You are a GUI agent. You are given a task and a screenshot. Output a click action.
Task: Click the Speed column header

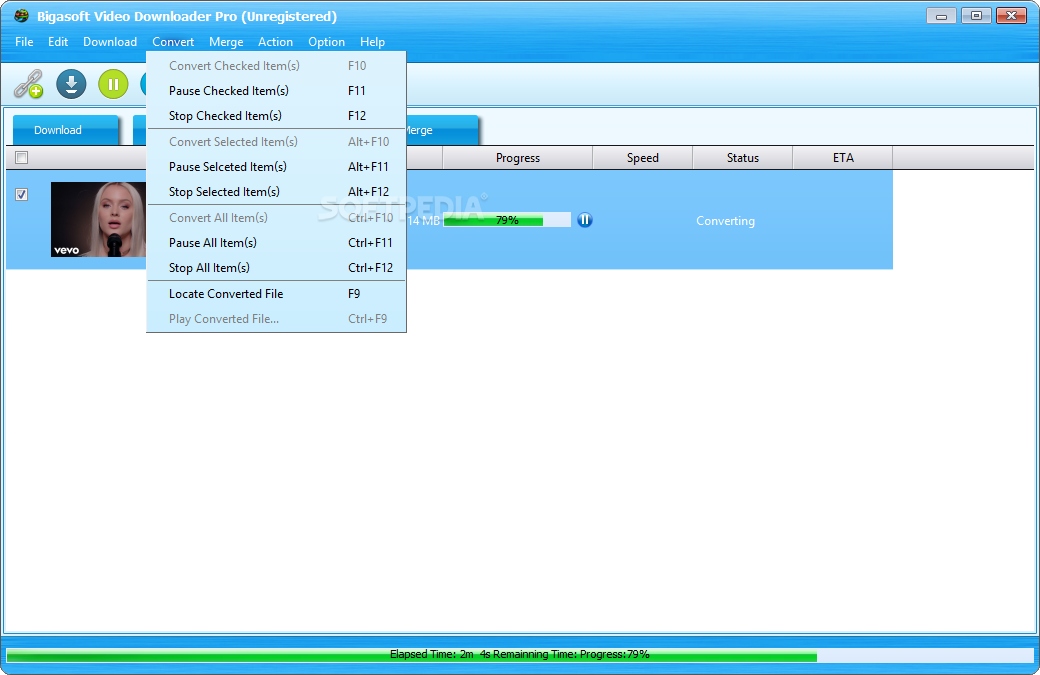[x=643, y=158]
